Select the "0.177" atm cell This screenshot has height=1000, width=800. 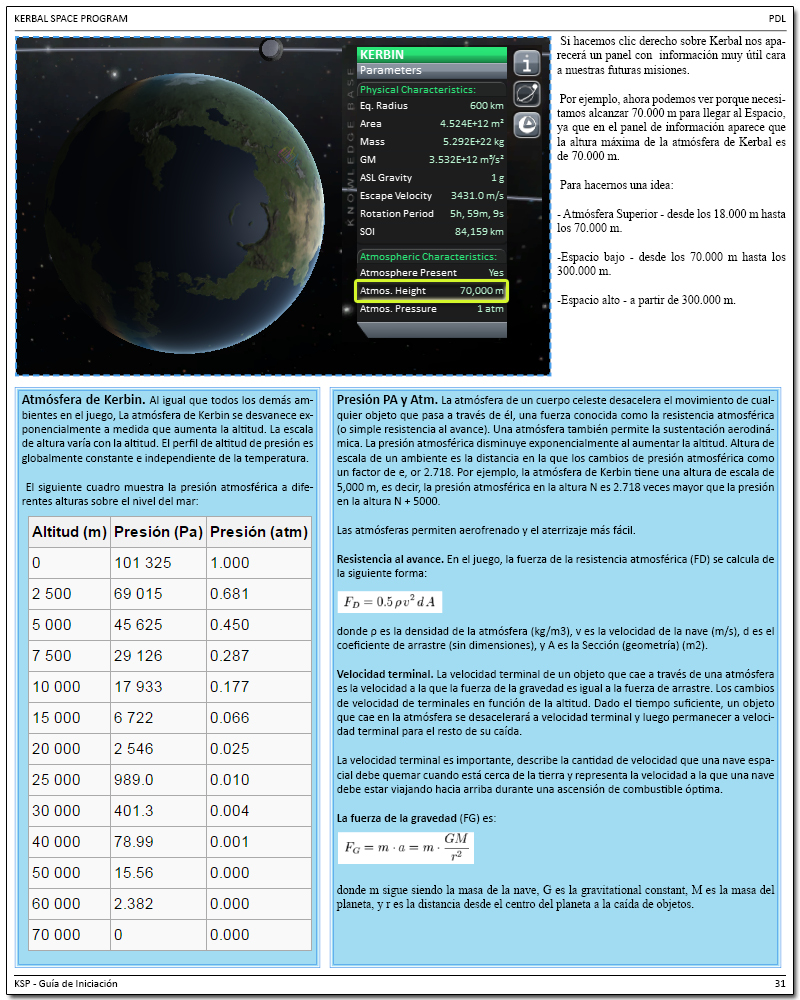point(259,687)
